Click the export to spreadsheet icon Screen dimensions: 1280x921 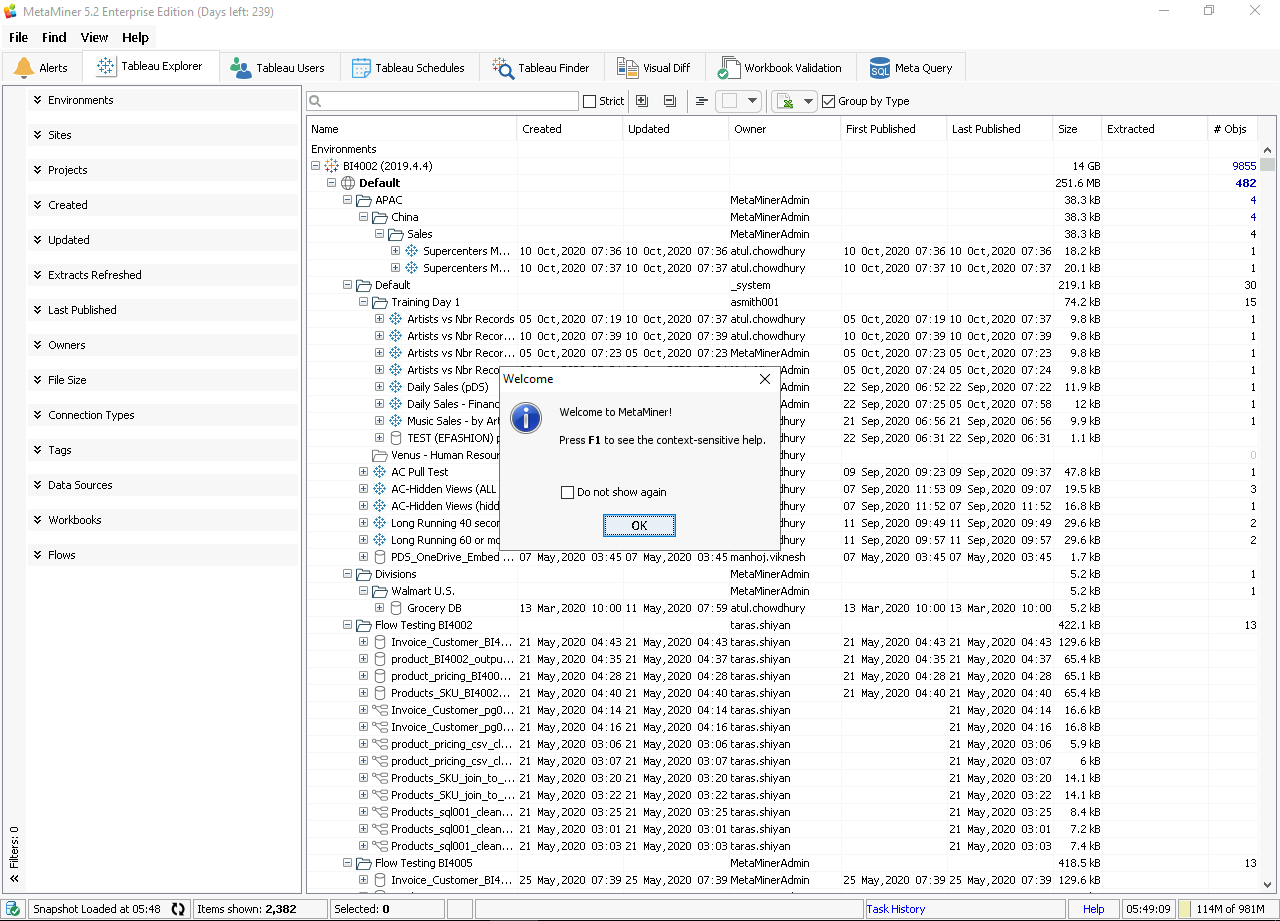786,101
